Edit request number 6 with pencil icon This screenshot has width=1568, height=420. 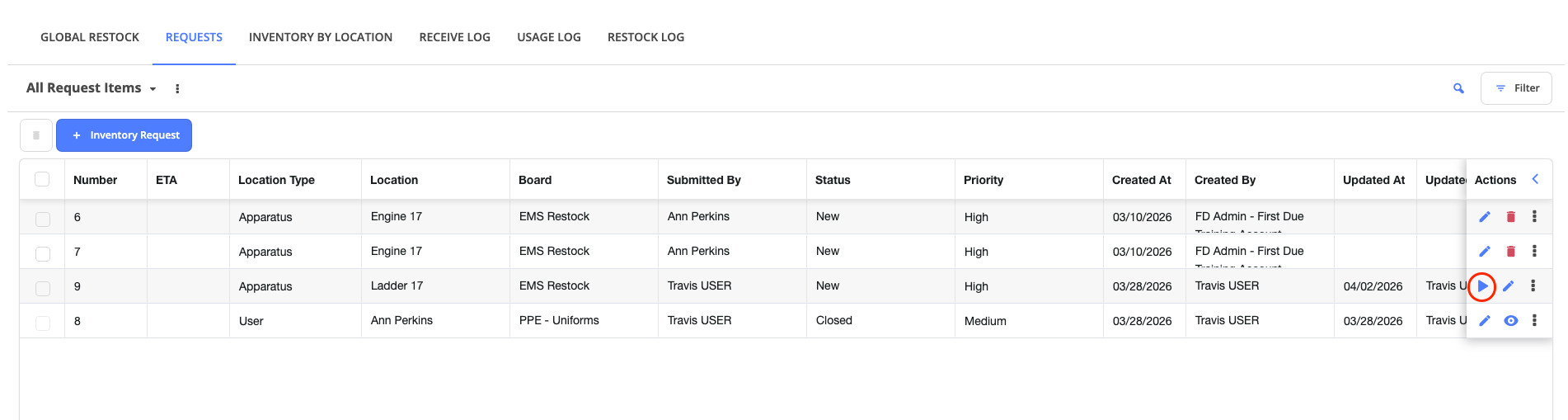point(1485,216)
